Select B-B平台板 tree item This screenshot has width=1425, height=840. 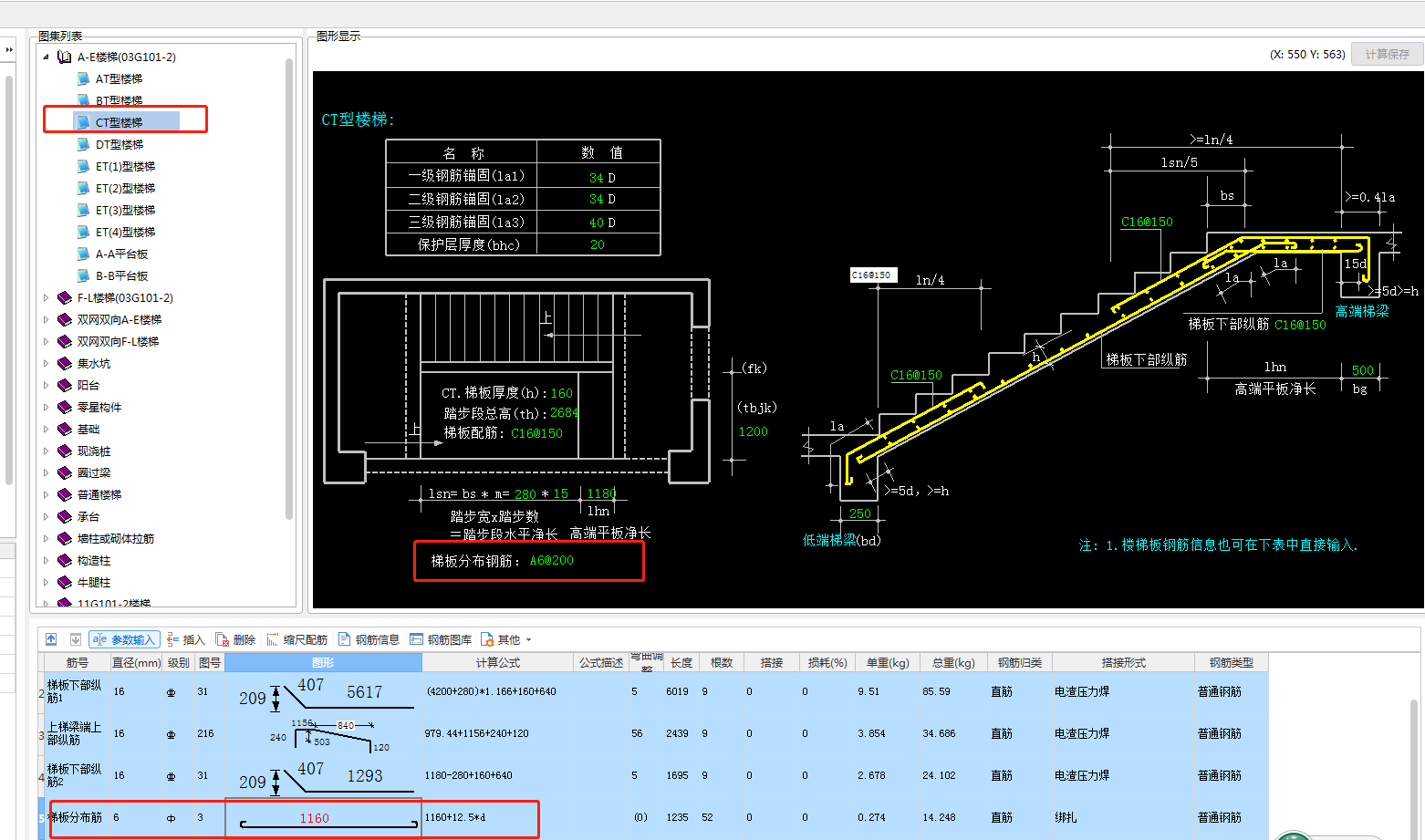(x=121, y=275)
